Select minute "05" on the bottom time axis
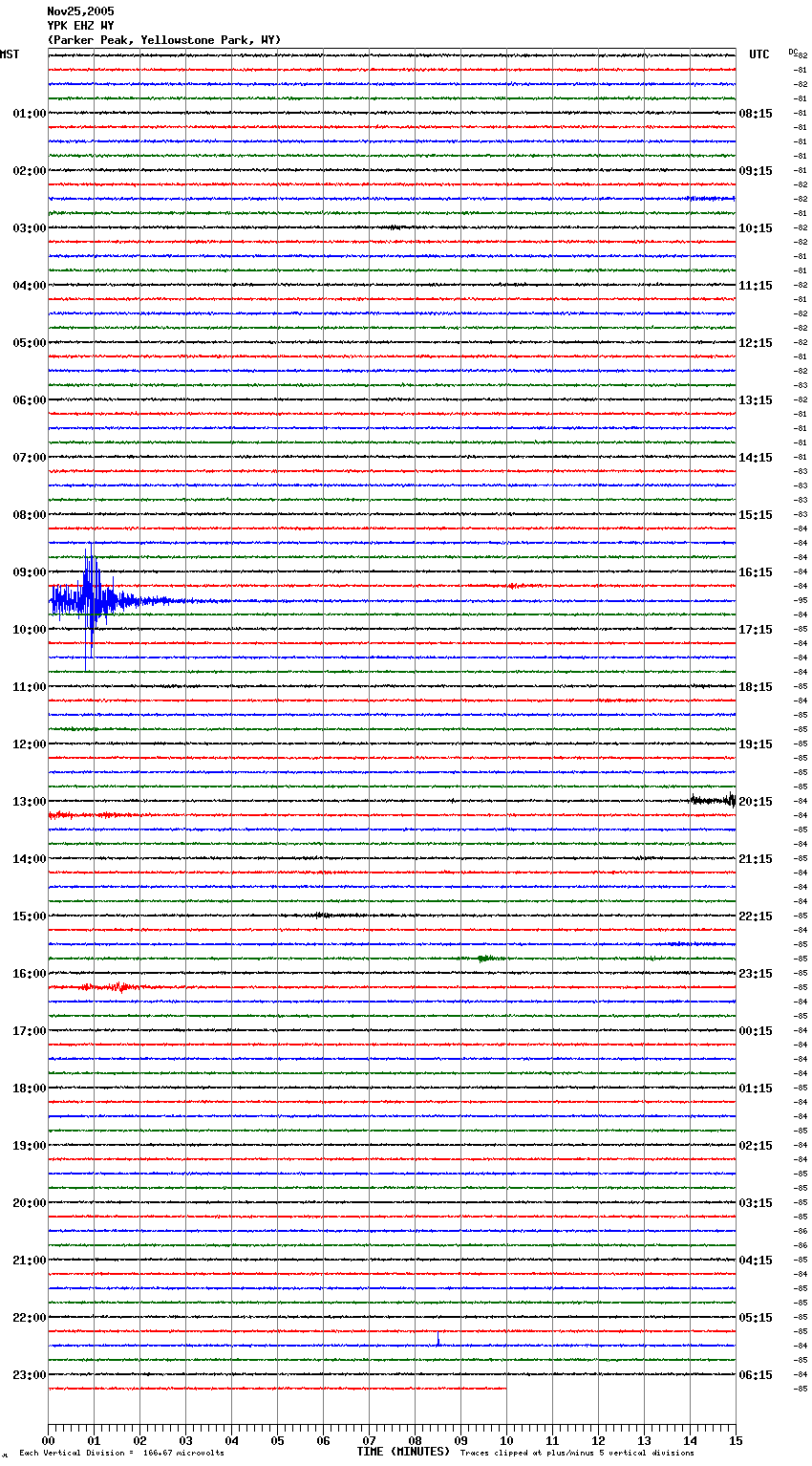 (x=277, y=1440)
